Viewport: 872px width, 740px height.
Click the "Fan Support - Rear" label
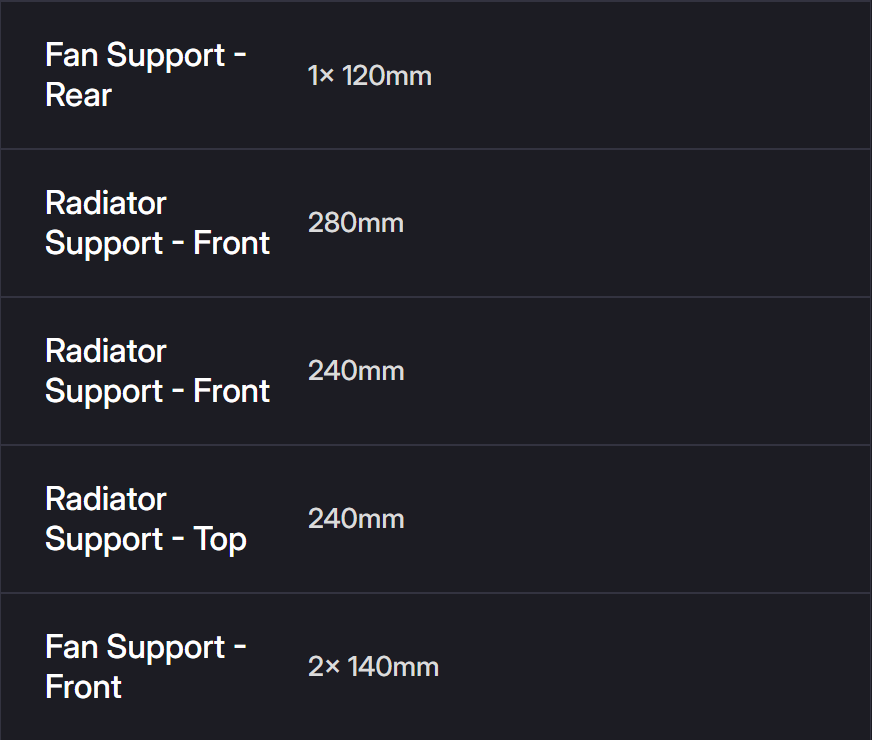[146, 75]
